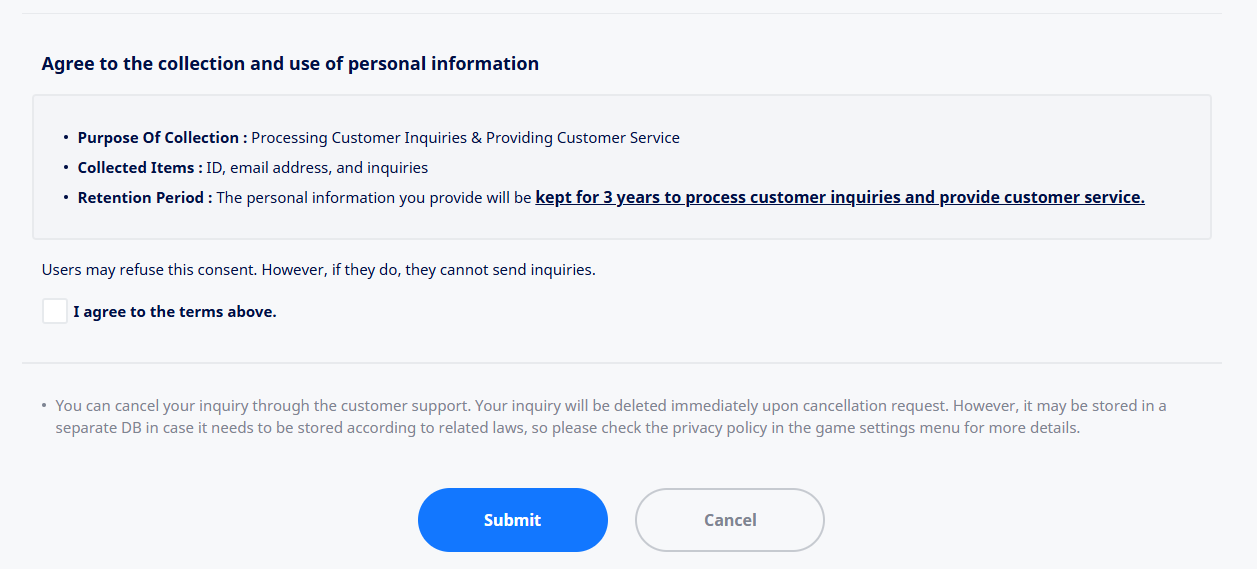The image size is (1257, 569).
Task: Check the agree to terms checkbox
Action: click(x=55, y=311)
